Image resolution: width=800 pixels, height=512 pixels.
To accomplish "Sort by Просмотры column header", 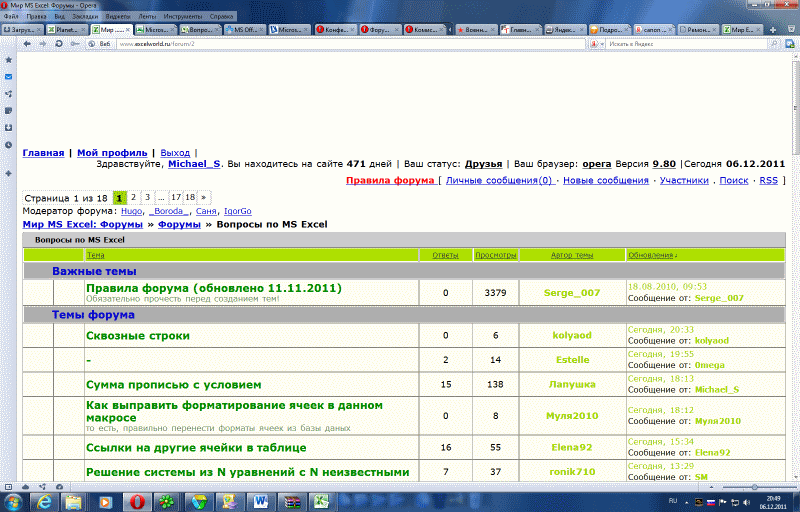I will click(495, 255).
